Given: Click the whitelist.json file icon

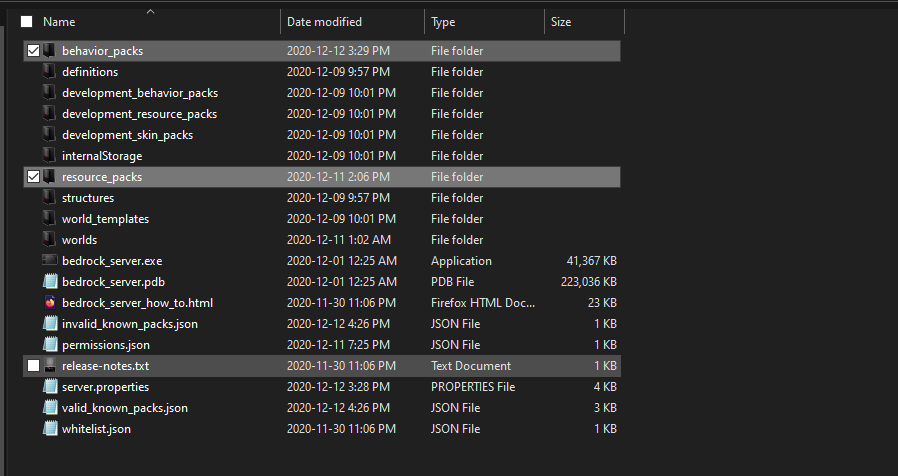Looking at the screenshot, I should coord(50,429).
